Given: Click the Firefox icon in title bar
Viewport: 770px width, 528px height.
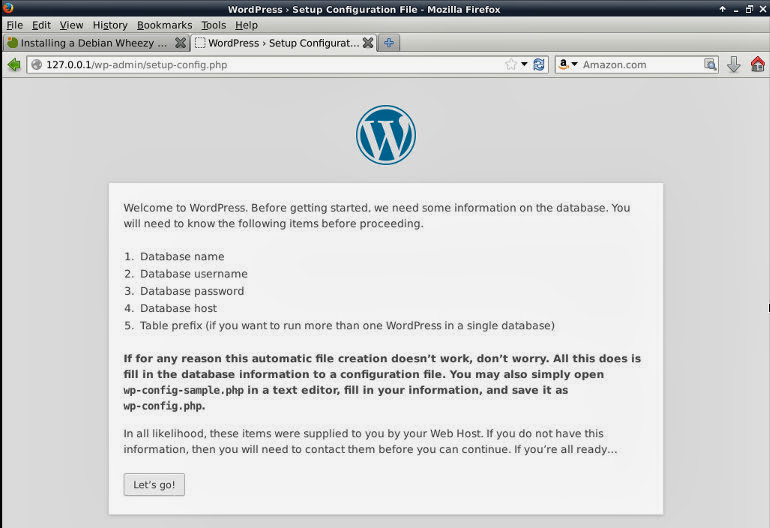Looking at the screenshot, I should pyautogui.click(x=8, y=7).
